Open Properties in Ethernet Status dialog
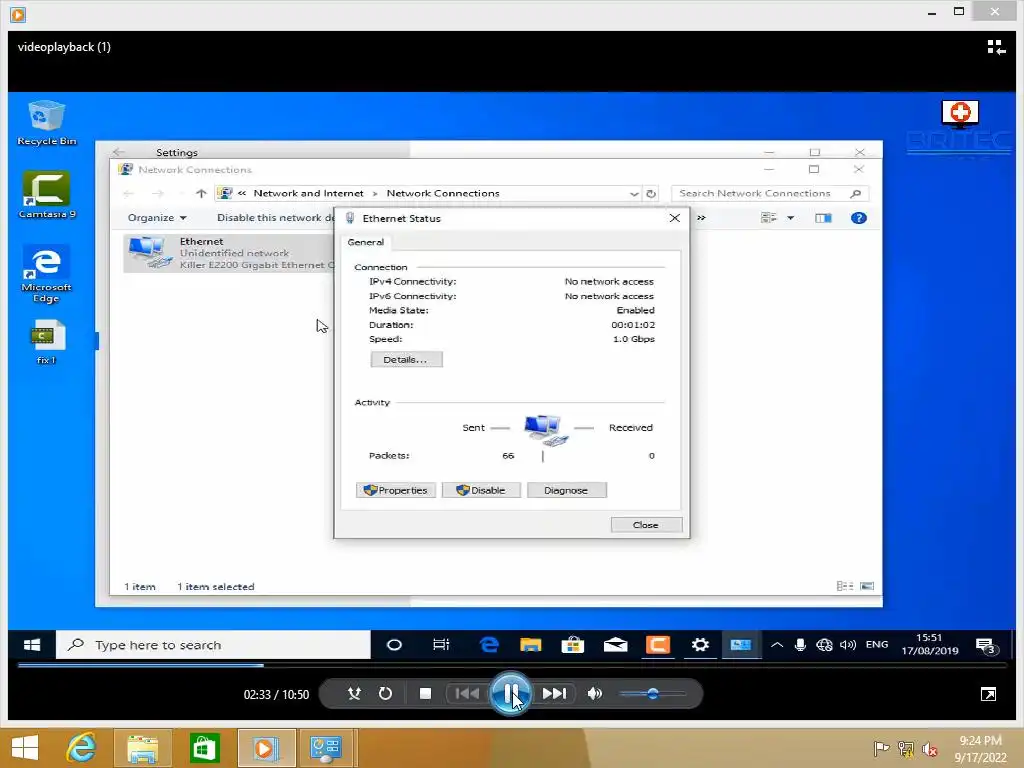 click(396, 490)
